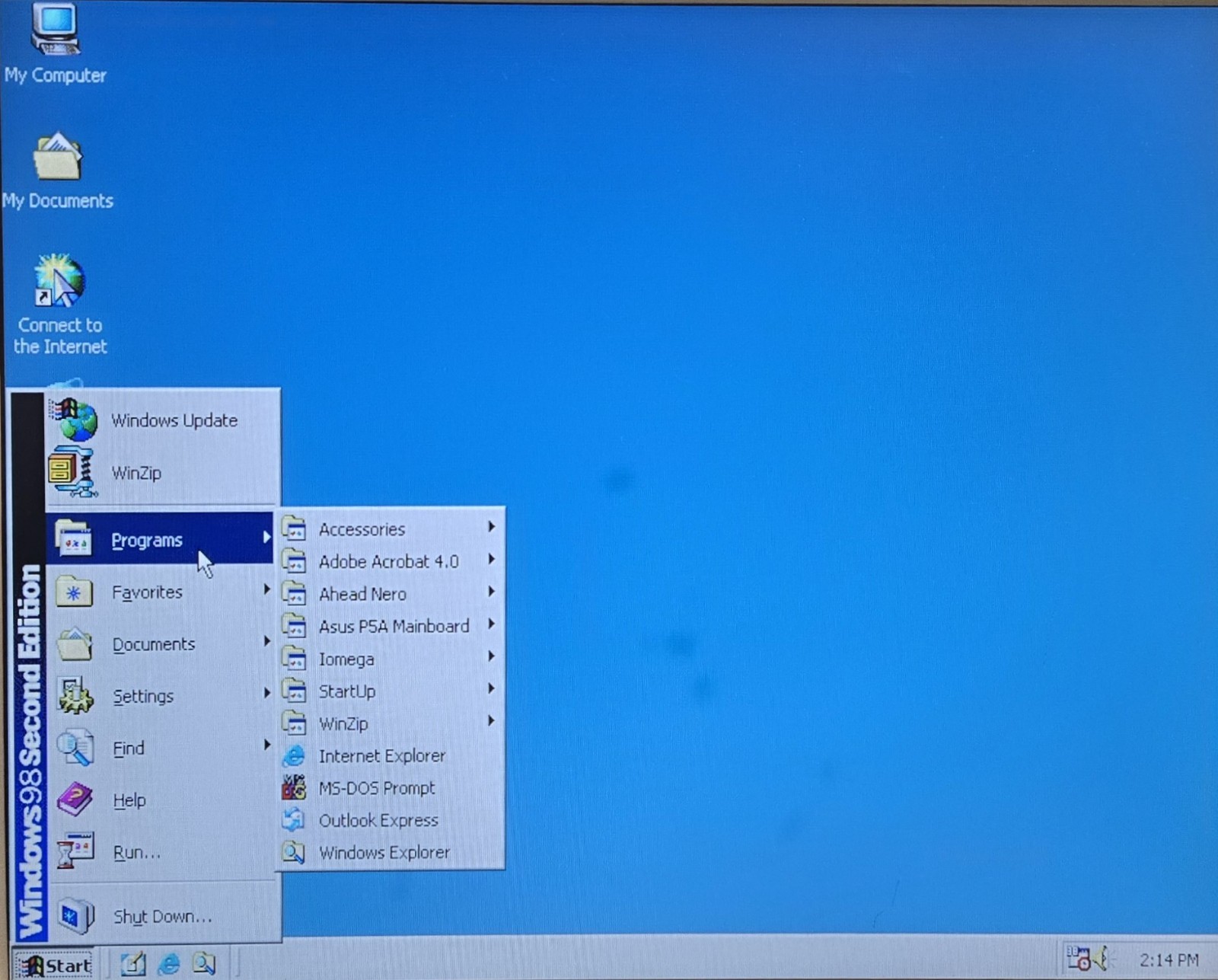Open the Settings submenu
Viewport: 1218px width, 980px height.
pos(160,696)
